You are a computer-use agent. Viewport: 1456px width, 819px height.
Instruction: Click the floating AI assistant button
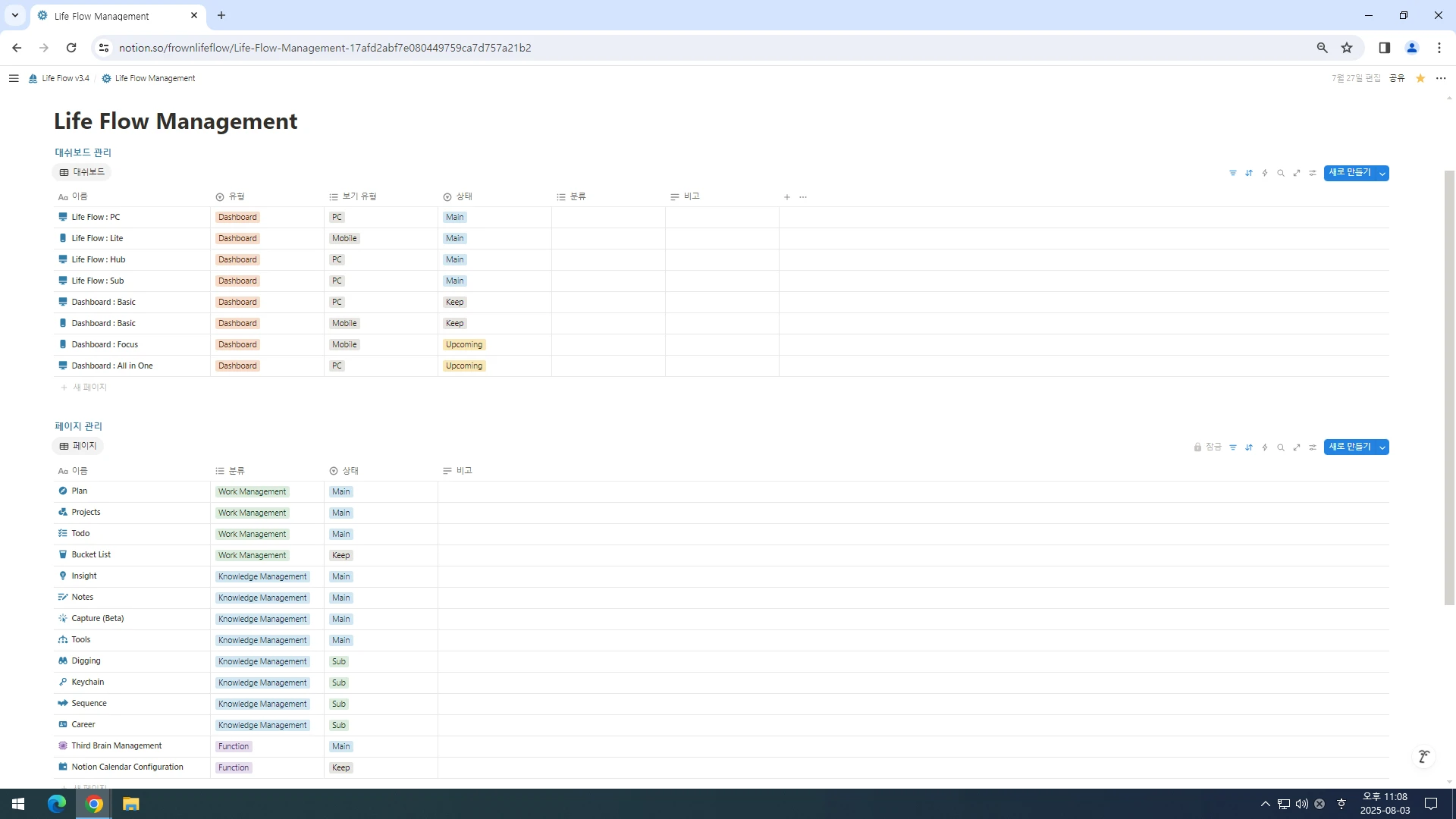[1423, 757]
